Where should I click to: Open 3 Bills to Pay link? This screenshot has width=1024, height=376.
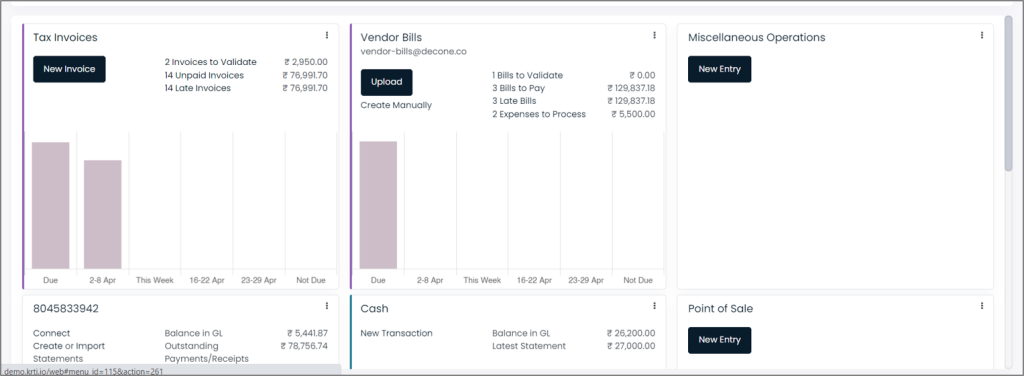[x=519, y=88]
